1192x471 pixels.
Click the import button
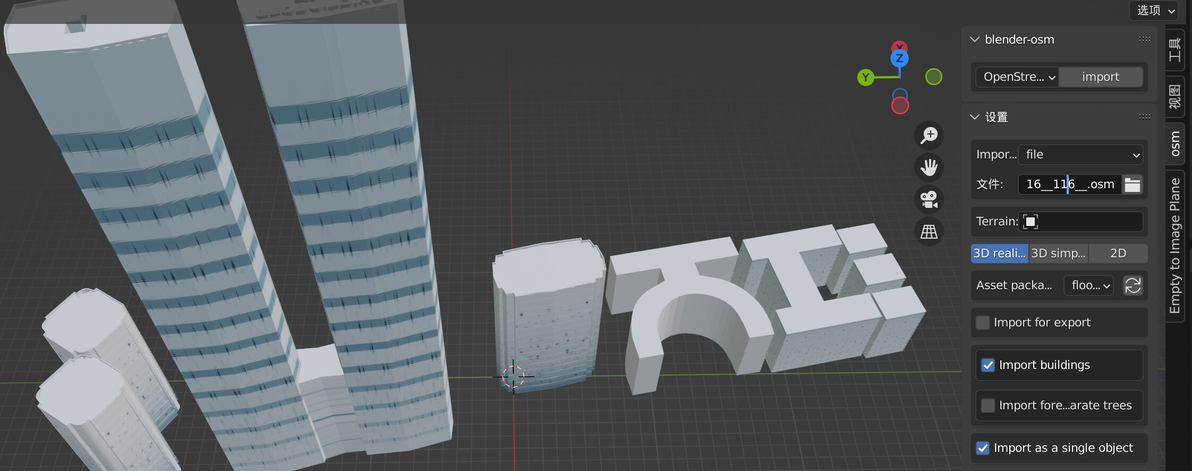click(x=1101, y=77)
